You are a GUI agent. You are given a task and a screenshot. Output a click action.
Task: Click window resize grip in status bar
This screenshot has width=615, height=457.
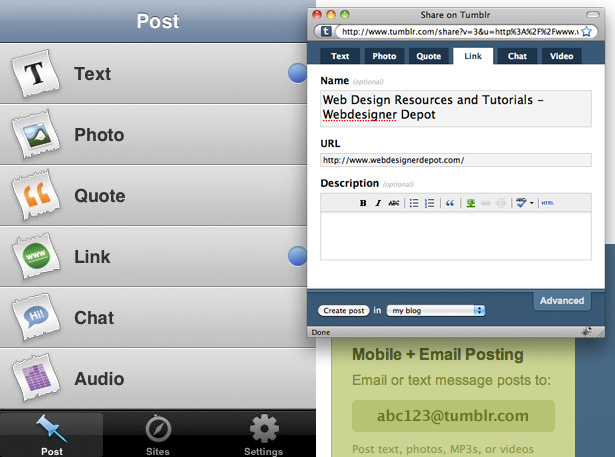pos(600,333)
